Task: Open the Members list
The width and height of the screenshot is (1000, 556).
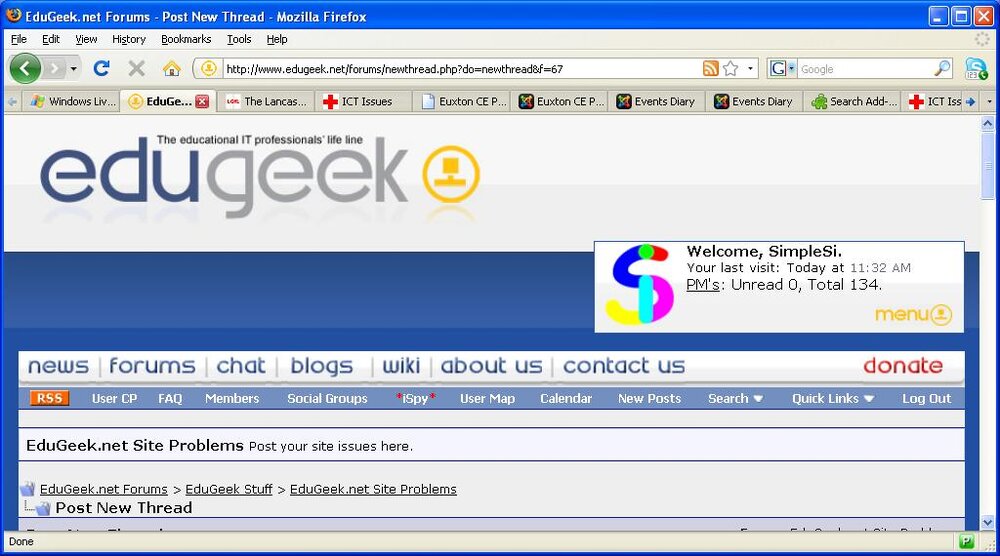Action: 232,399
